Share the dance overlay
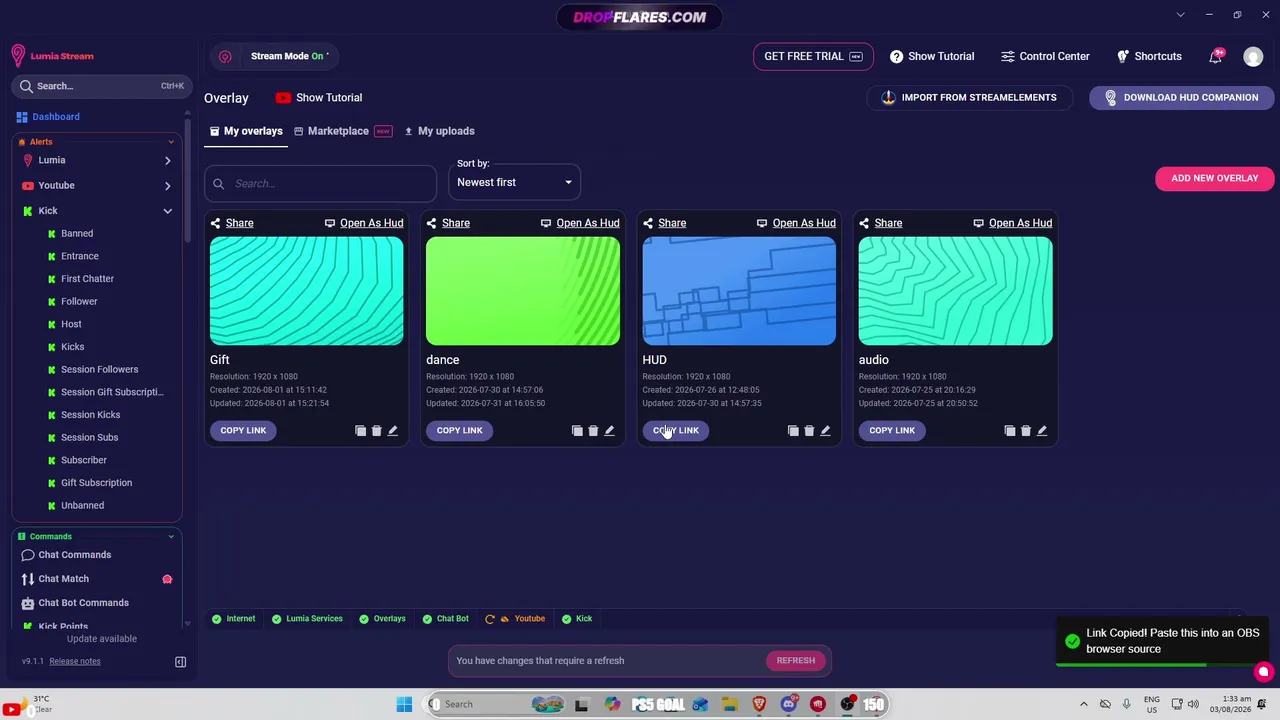1280x720 pixels. pos(448,223)
